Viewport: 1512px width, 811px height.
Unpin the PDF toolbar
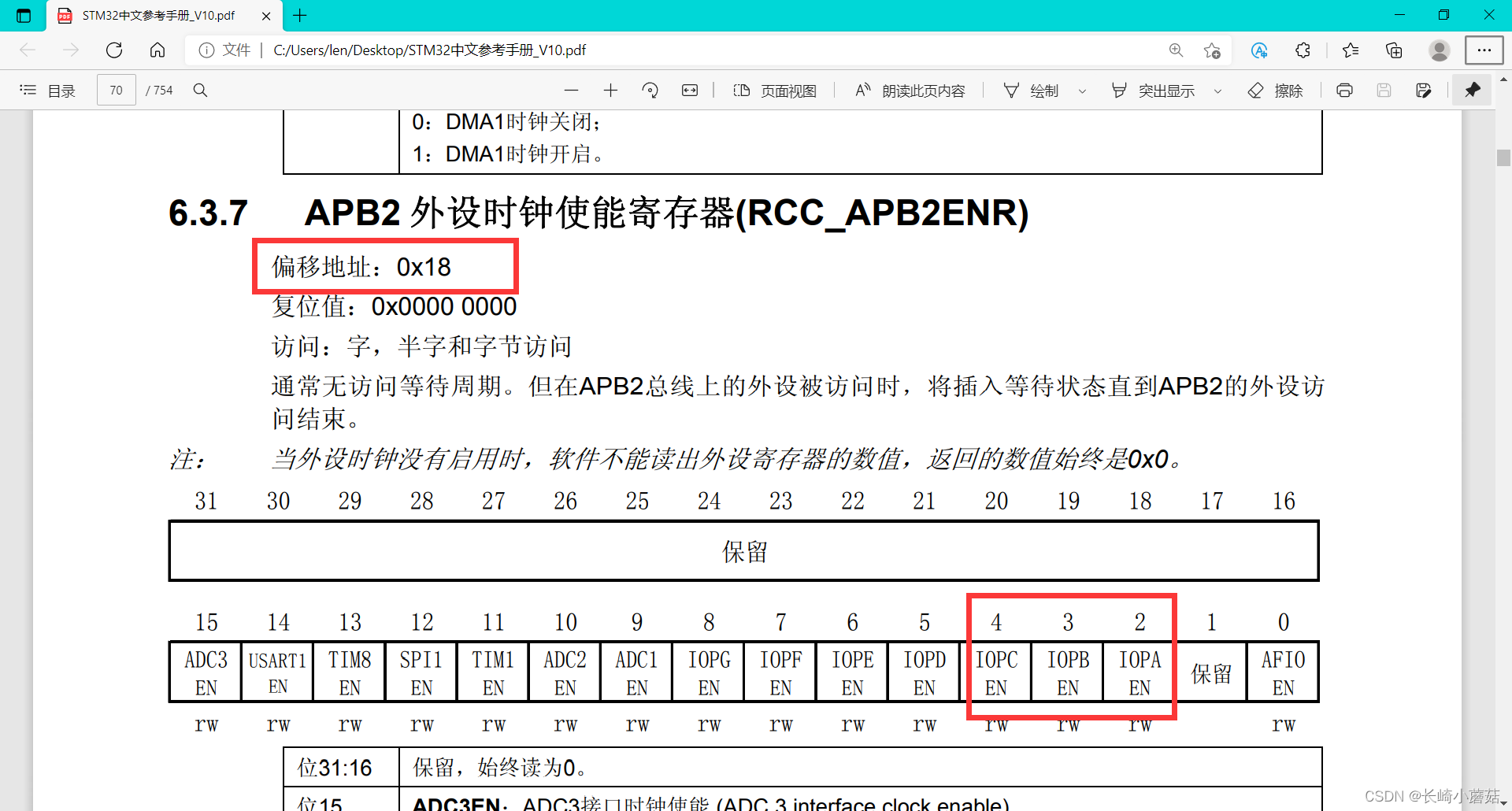click(1473, 91)
